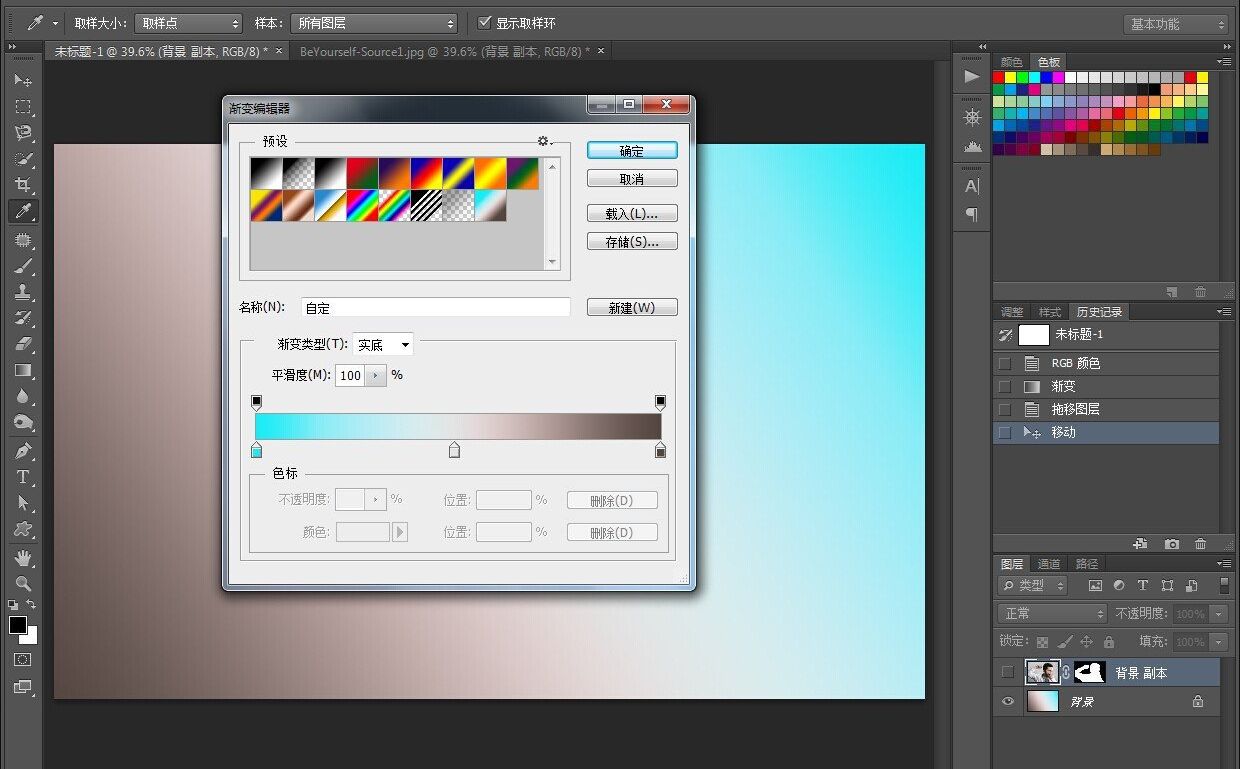Switch to 路径 panel tab
The image size is (1240, 769).
[1087, 564]
